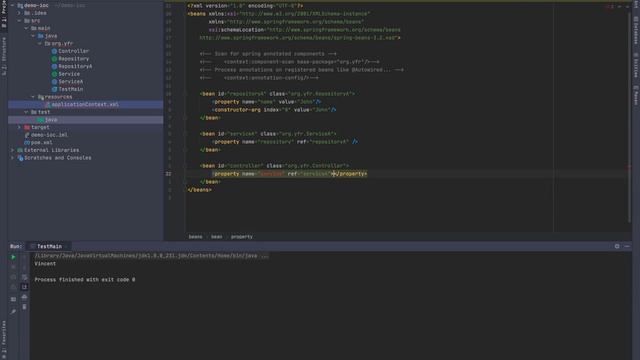Click the constructor-arg line in editor
Viewport: 640px width, 360px height.
click(274, 110)
